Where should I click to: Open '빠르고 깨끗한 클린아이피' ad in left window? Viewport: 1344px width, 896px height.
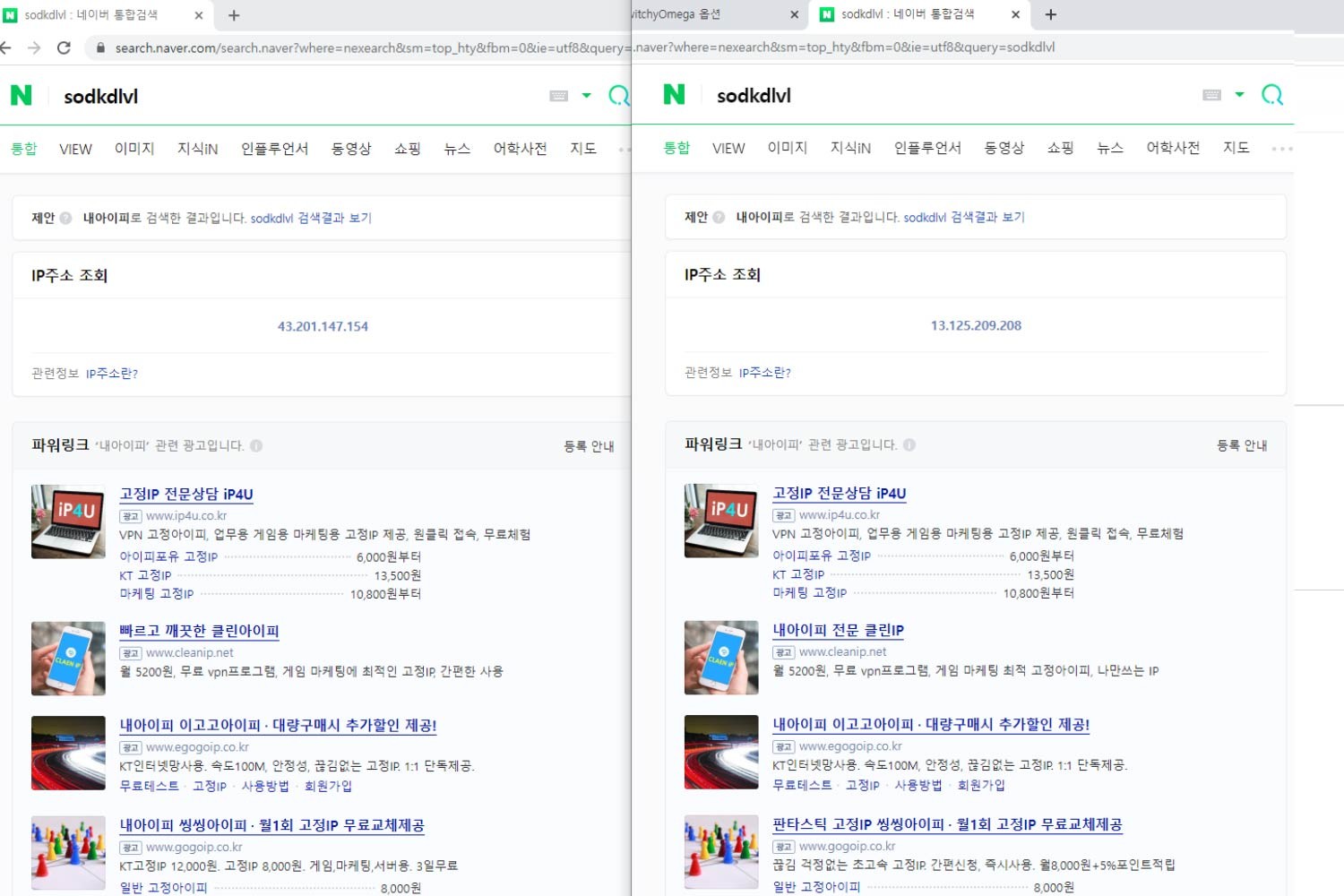(x=200, y=631)
